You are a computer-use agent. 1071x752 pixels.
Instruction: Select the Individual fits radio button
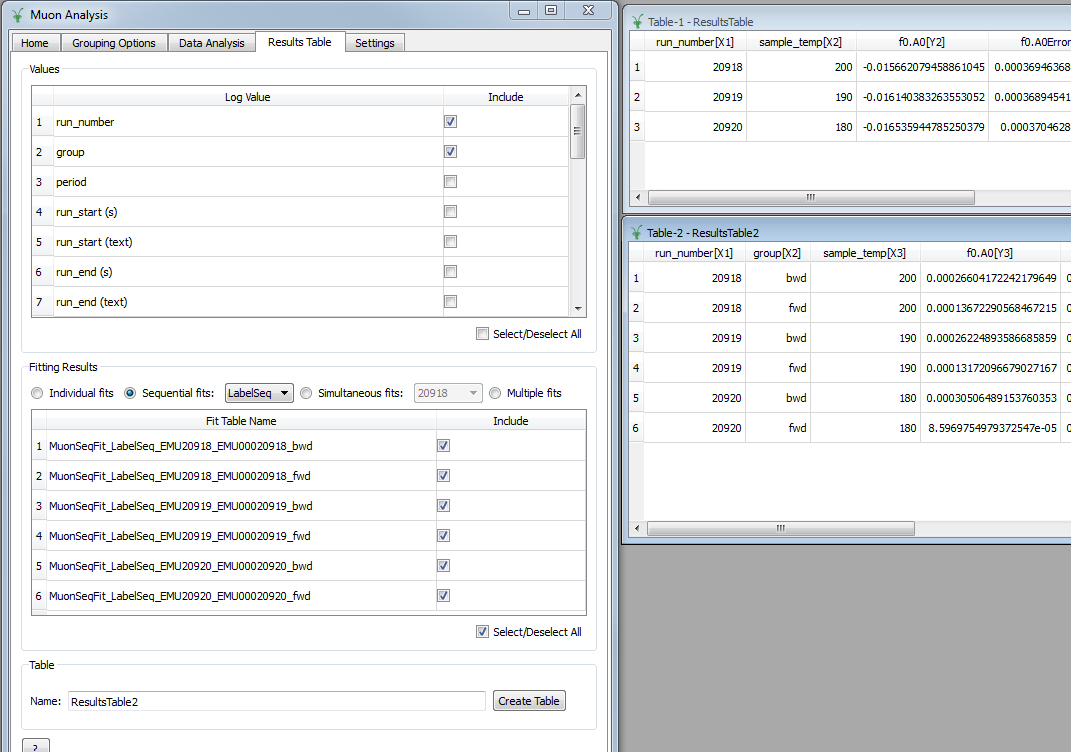tap(37, 392)
